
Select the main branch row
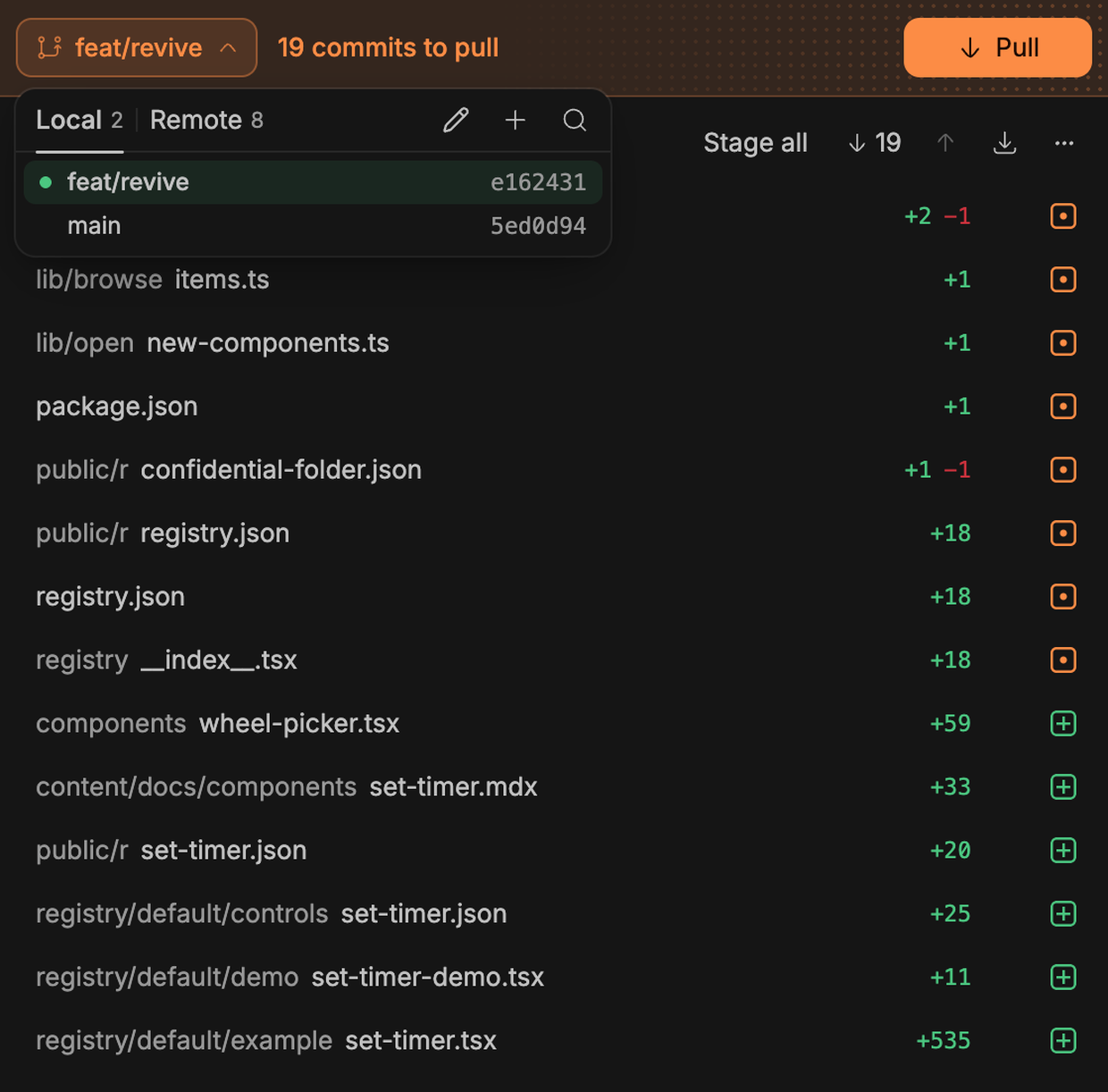pos(313,226)
